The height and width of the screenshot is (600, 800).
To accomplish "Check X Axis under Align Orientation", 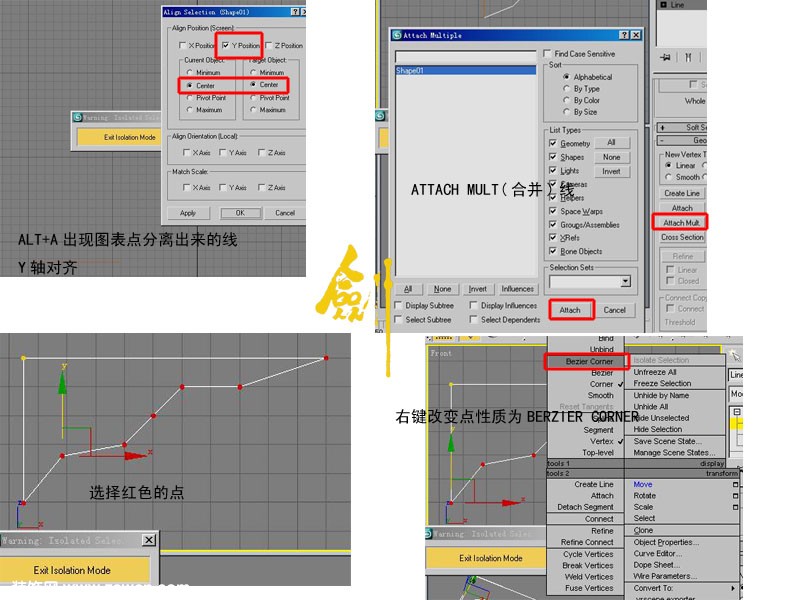I will point(186,153).
